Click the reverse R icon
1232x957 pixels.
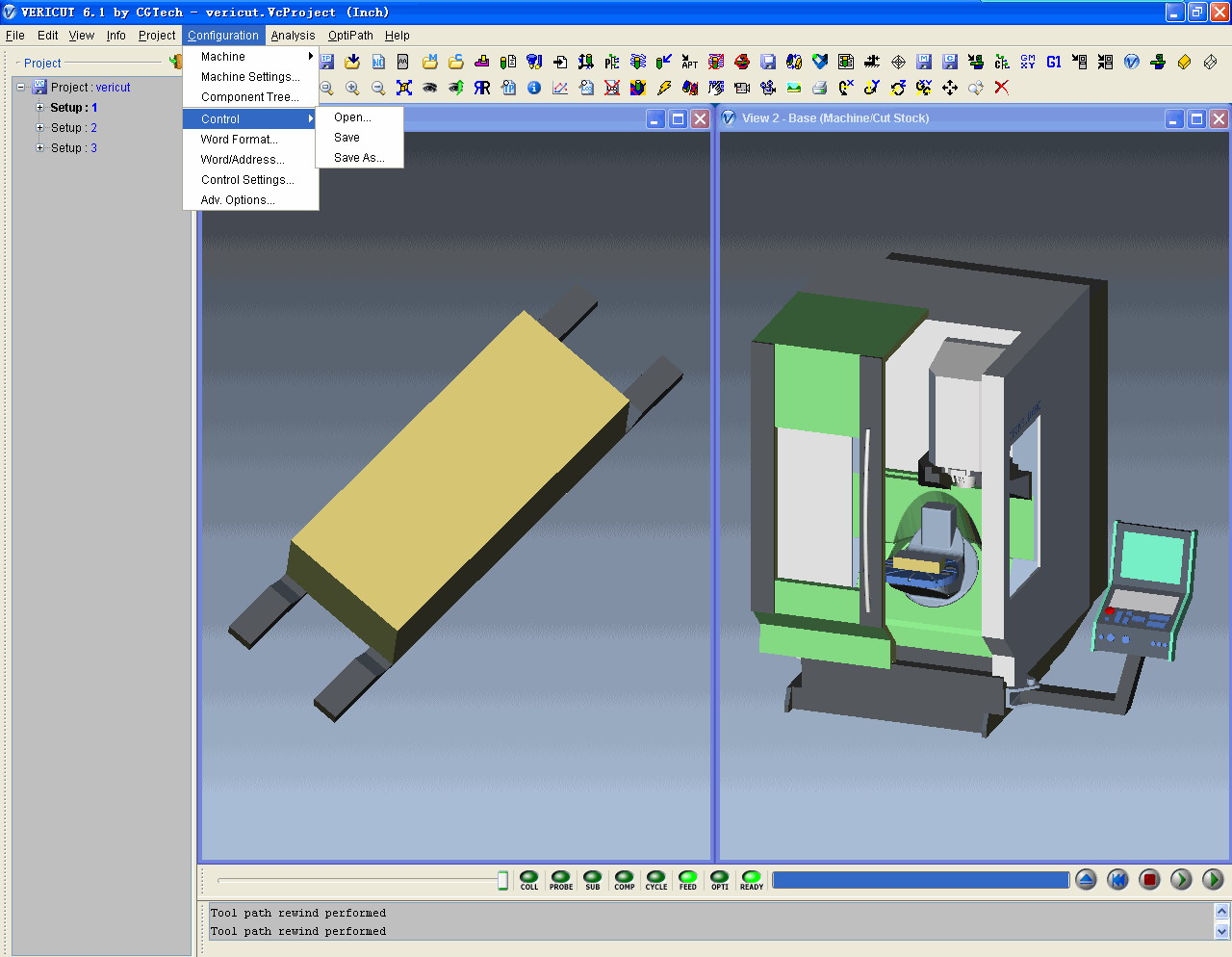(482, 88)
